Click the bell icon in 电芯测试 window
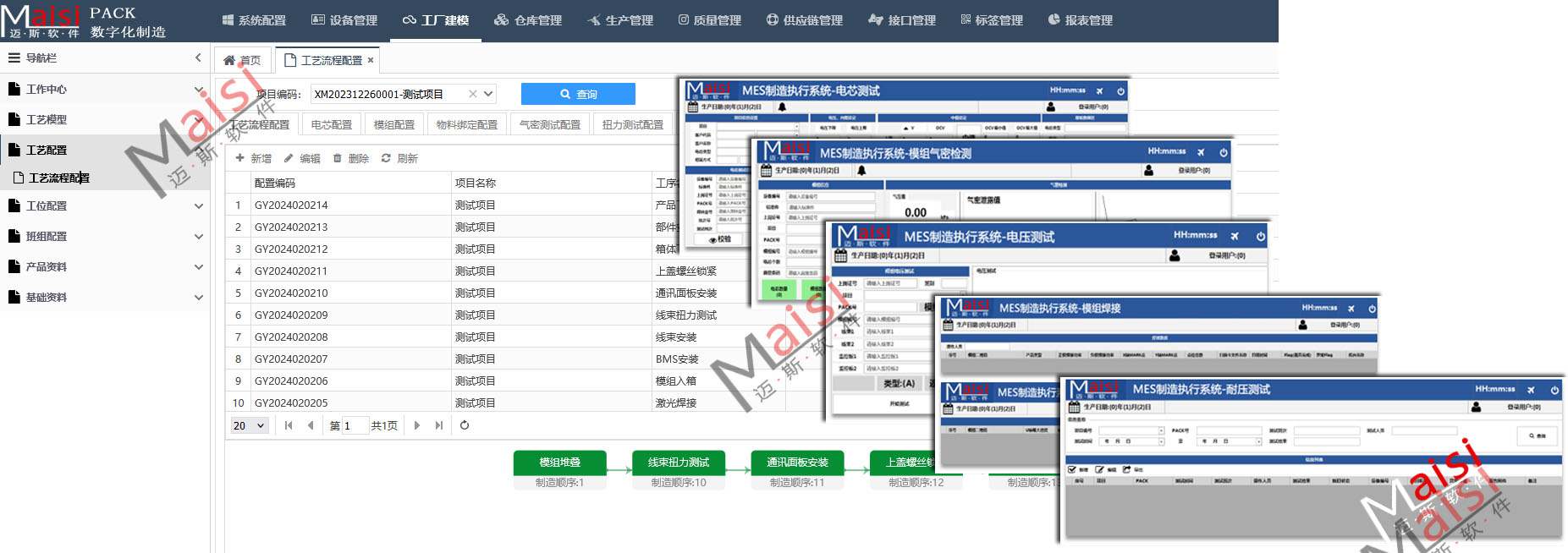 pos(782,107)
